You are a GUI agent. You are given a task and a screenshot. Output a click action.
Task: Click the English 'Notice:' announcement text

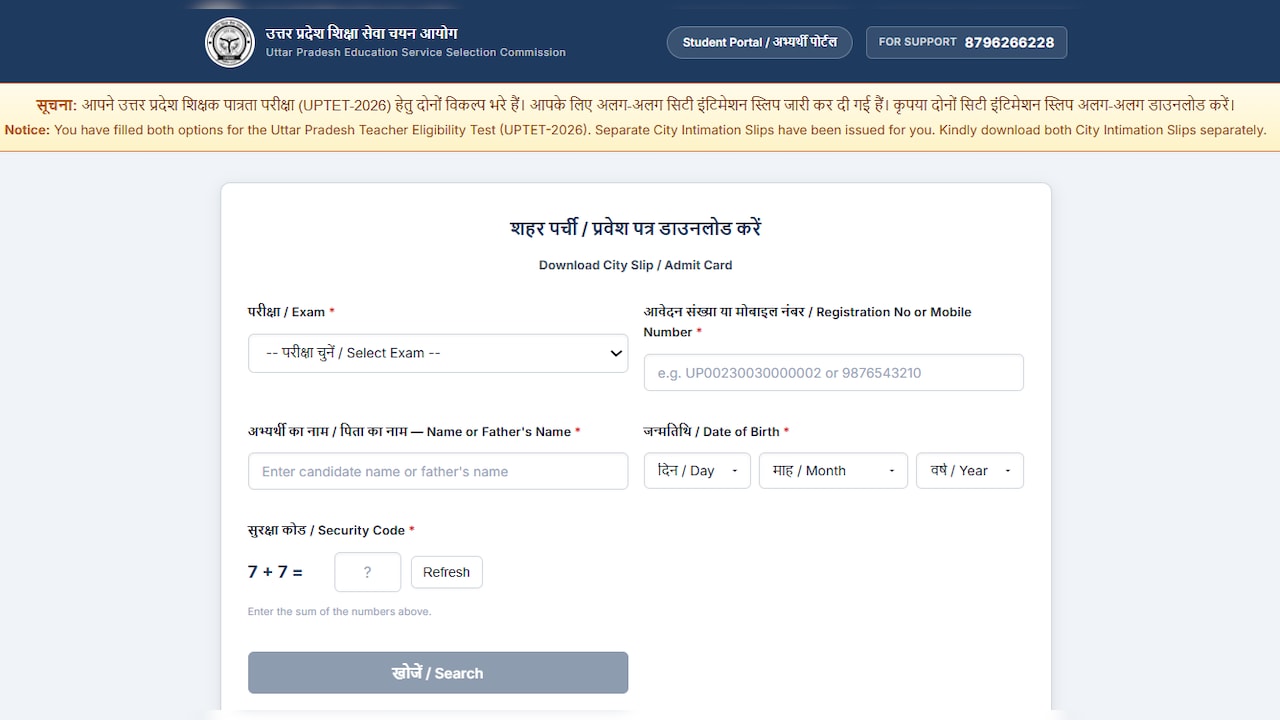635,130
